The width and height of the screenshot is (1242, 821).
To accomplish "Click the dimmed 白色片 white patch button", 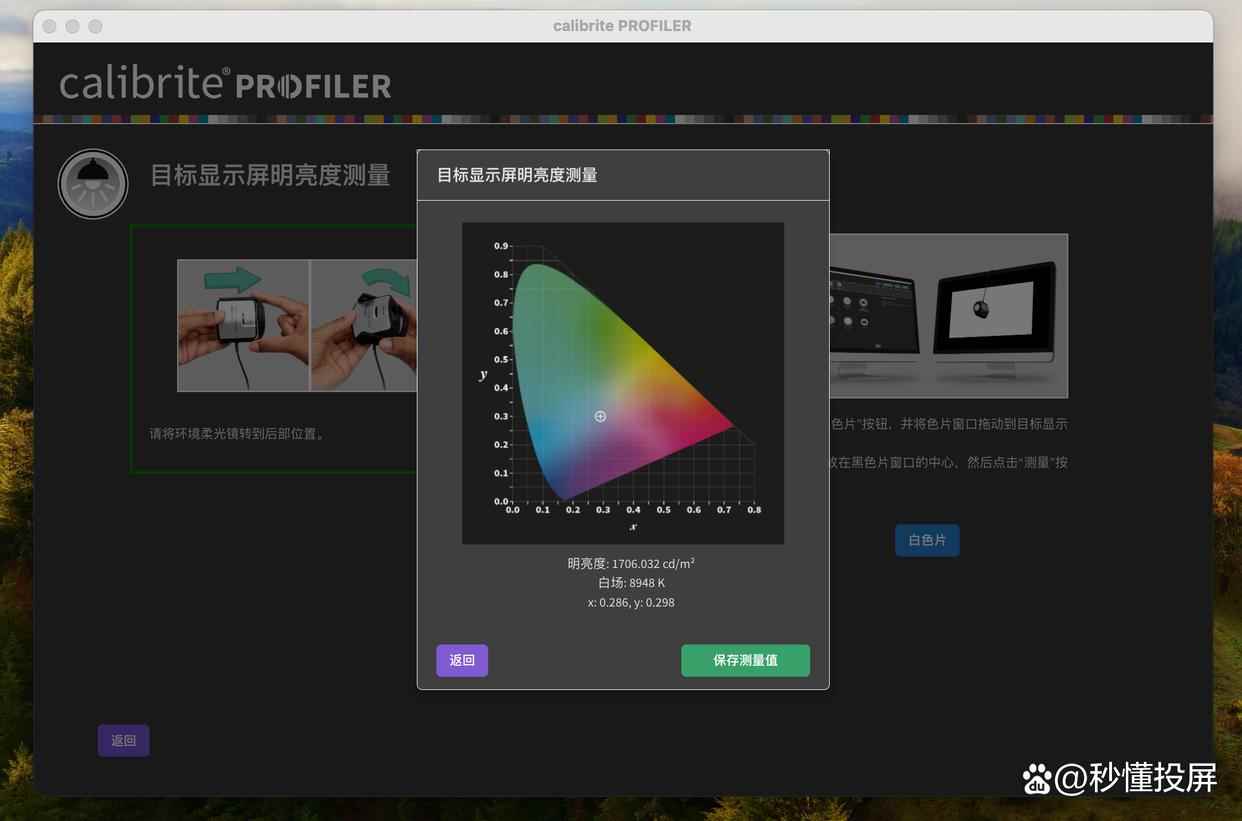I will pos(926,540).
